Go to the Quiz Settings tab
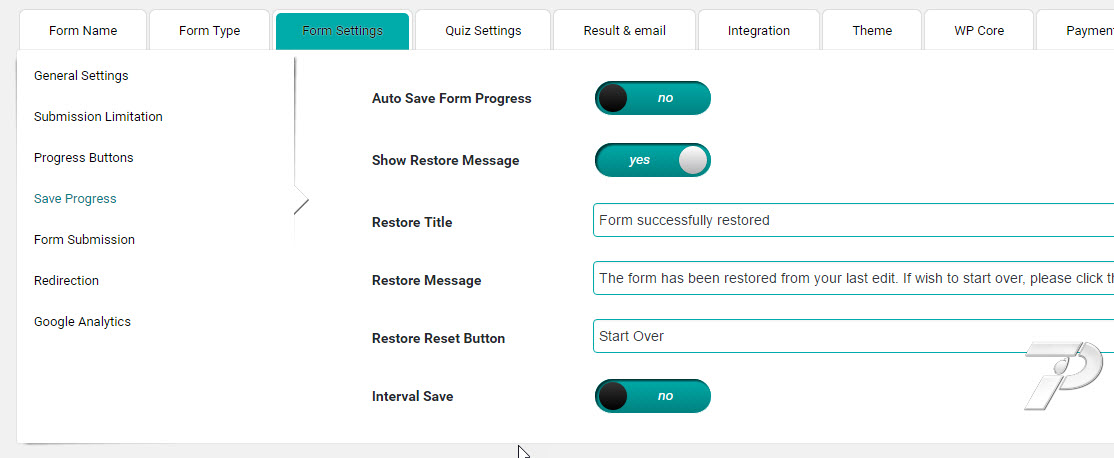 tap(483, 30)
